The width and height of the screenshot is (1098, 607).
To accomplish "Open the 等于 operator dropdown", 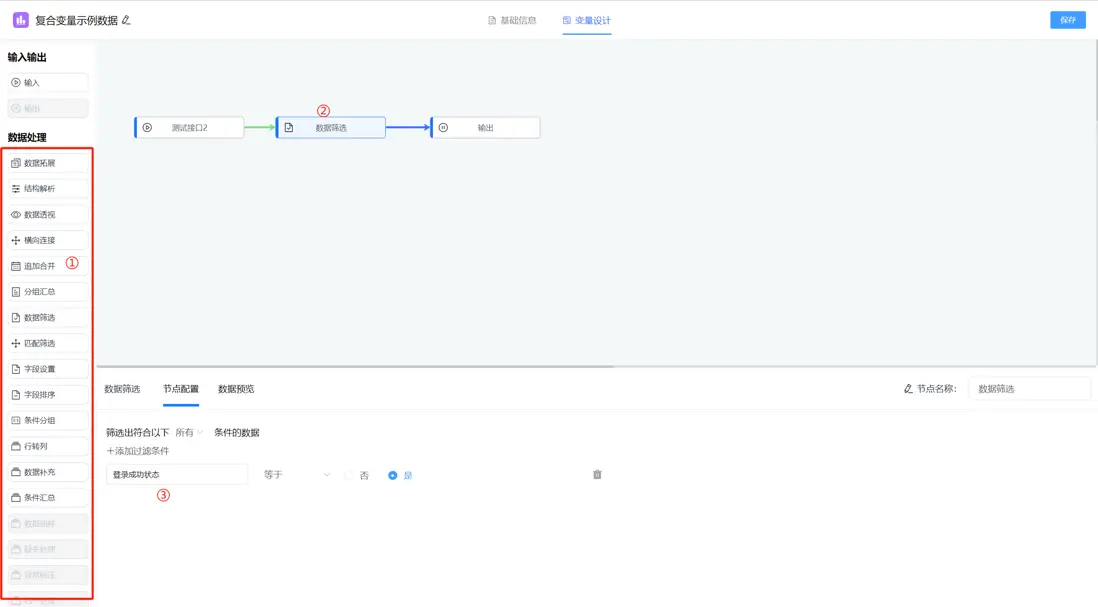I will pos(296,475).
